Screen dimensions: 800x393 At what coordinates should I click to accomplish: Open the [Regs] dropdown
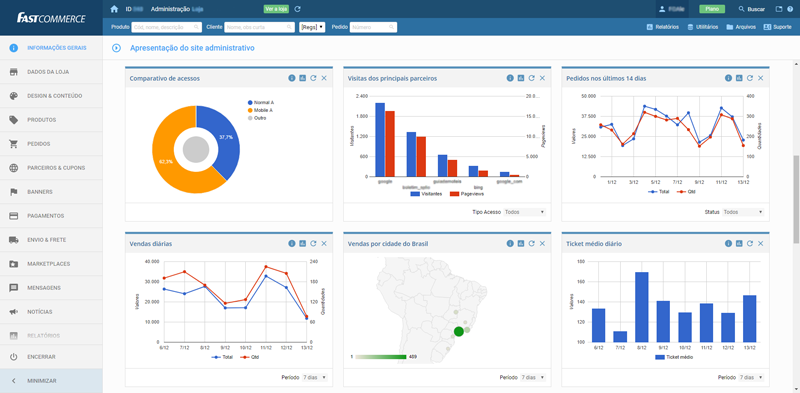[312, 27]
